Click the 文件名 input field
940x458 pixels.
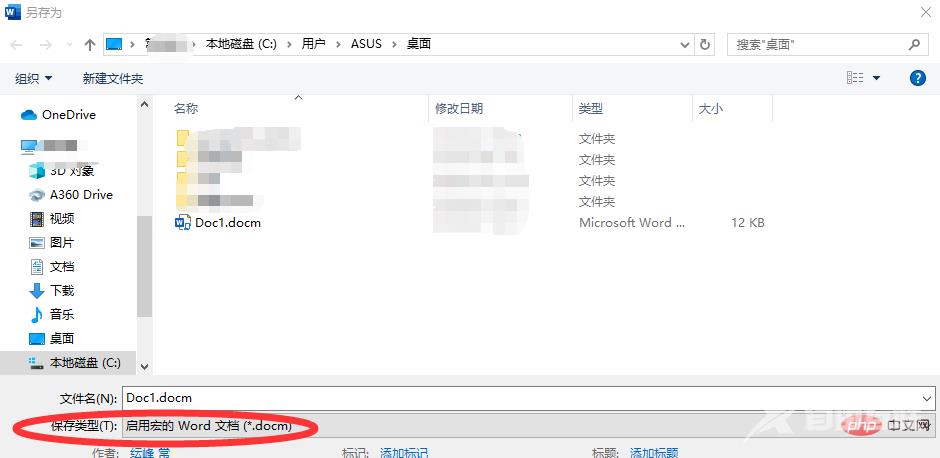(x=520, y=398)
